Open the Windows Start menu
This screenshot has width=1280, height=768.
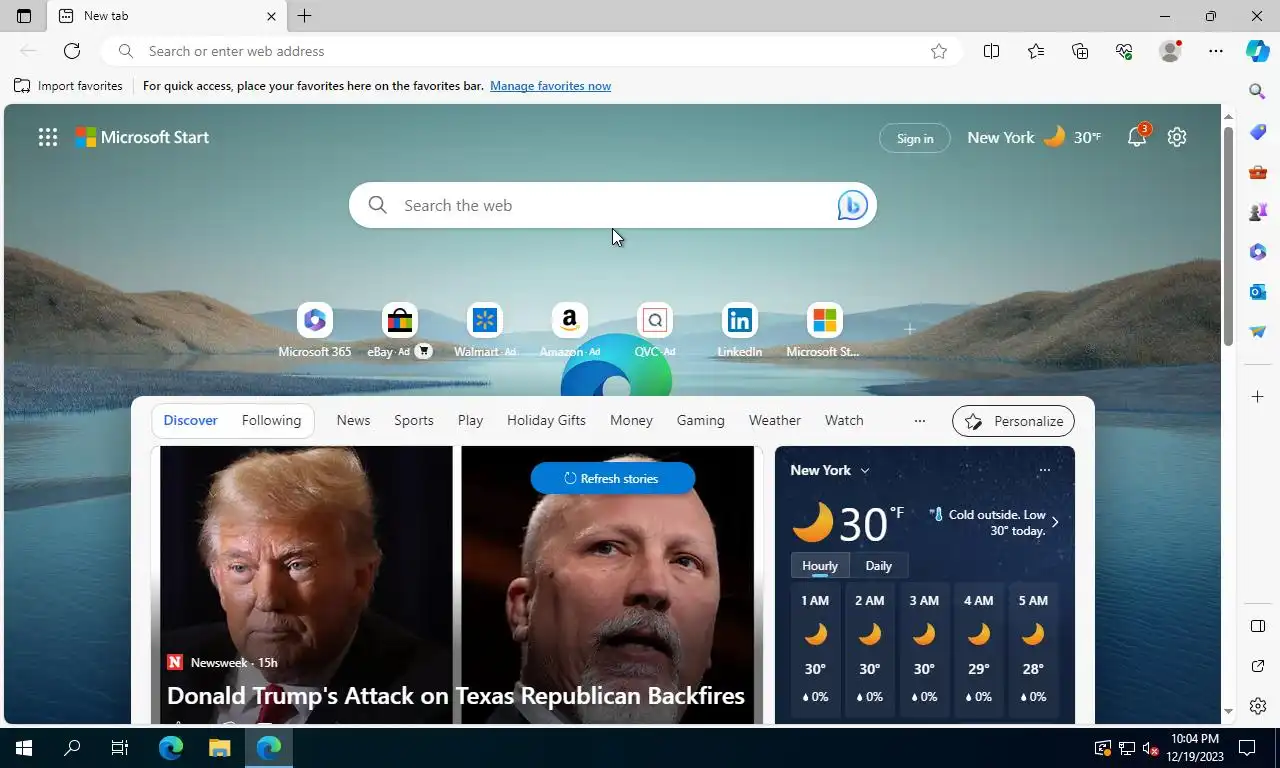click(x=24, y=748)
